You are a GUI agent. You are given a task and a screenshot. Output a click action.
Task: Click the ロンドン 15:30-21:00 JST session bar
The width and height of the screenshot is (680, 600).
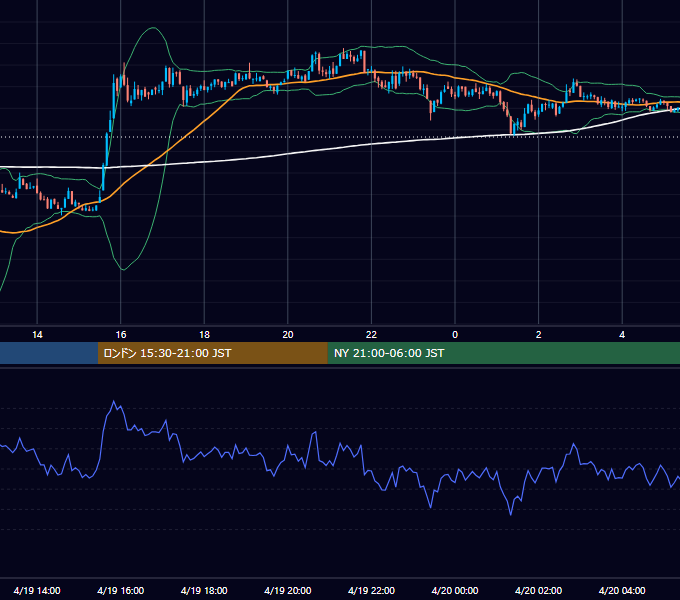pyautogui.click(x=212, y=353)
